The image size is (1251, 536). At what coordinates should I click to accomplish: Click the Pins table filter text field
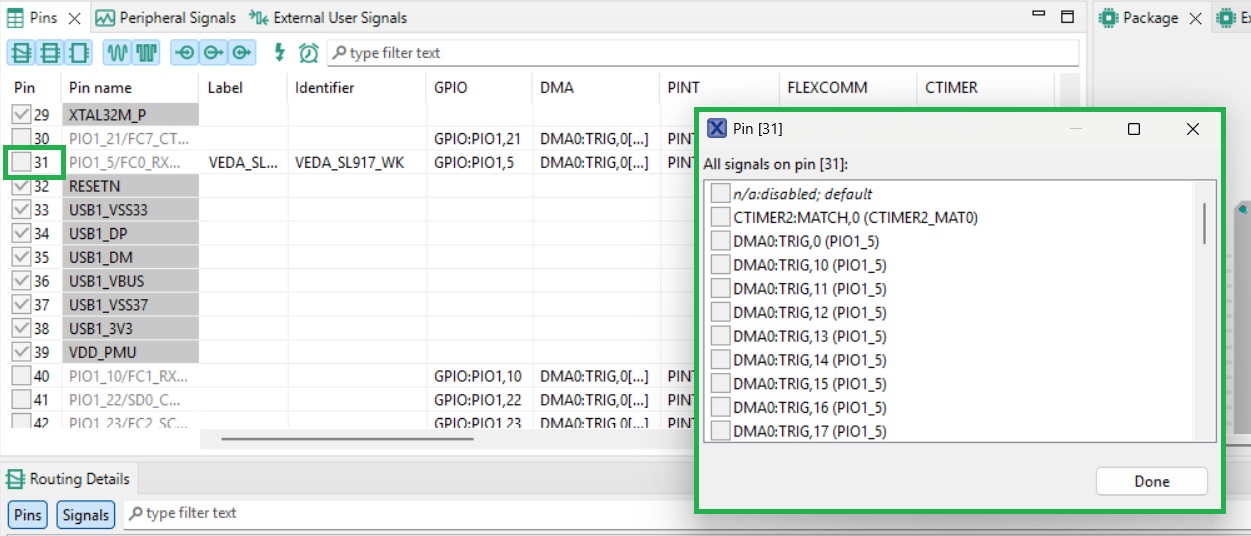(703, 53)
